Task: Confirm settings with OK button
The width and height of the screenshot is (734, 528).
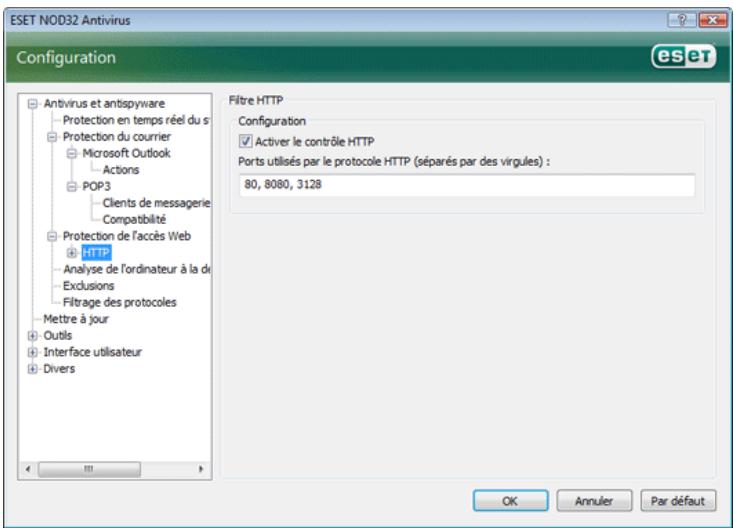Action: pos(510,501)
